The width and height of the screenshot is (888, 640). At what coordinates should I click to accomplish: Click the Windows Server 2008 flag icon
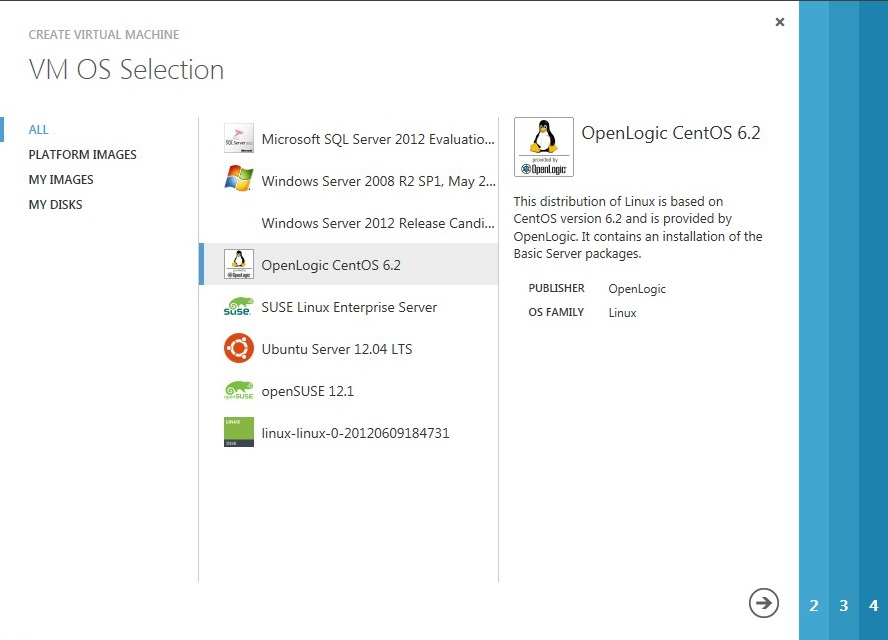point(239,180)
